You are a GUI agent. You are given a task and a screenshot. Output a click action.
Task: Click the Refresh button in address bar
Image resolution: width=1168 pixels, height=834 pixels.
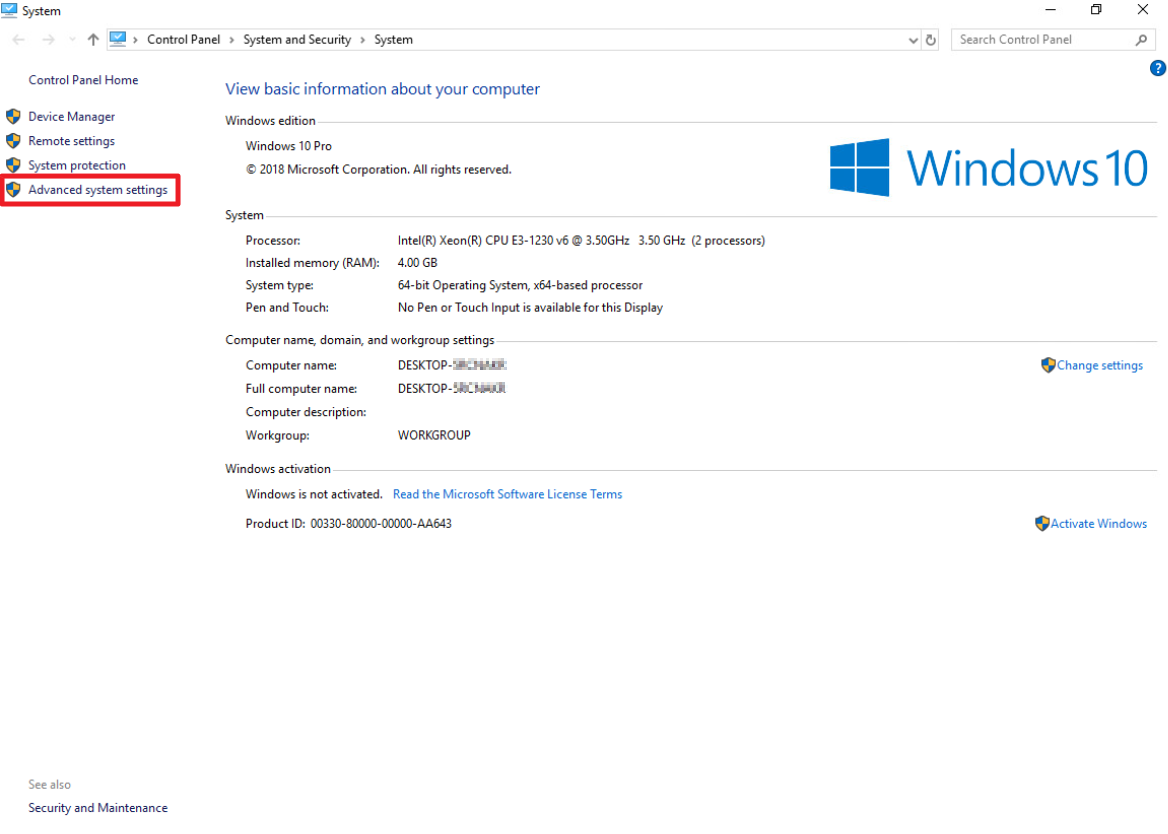[x=930, y=40]
